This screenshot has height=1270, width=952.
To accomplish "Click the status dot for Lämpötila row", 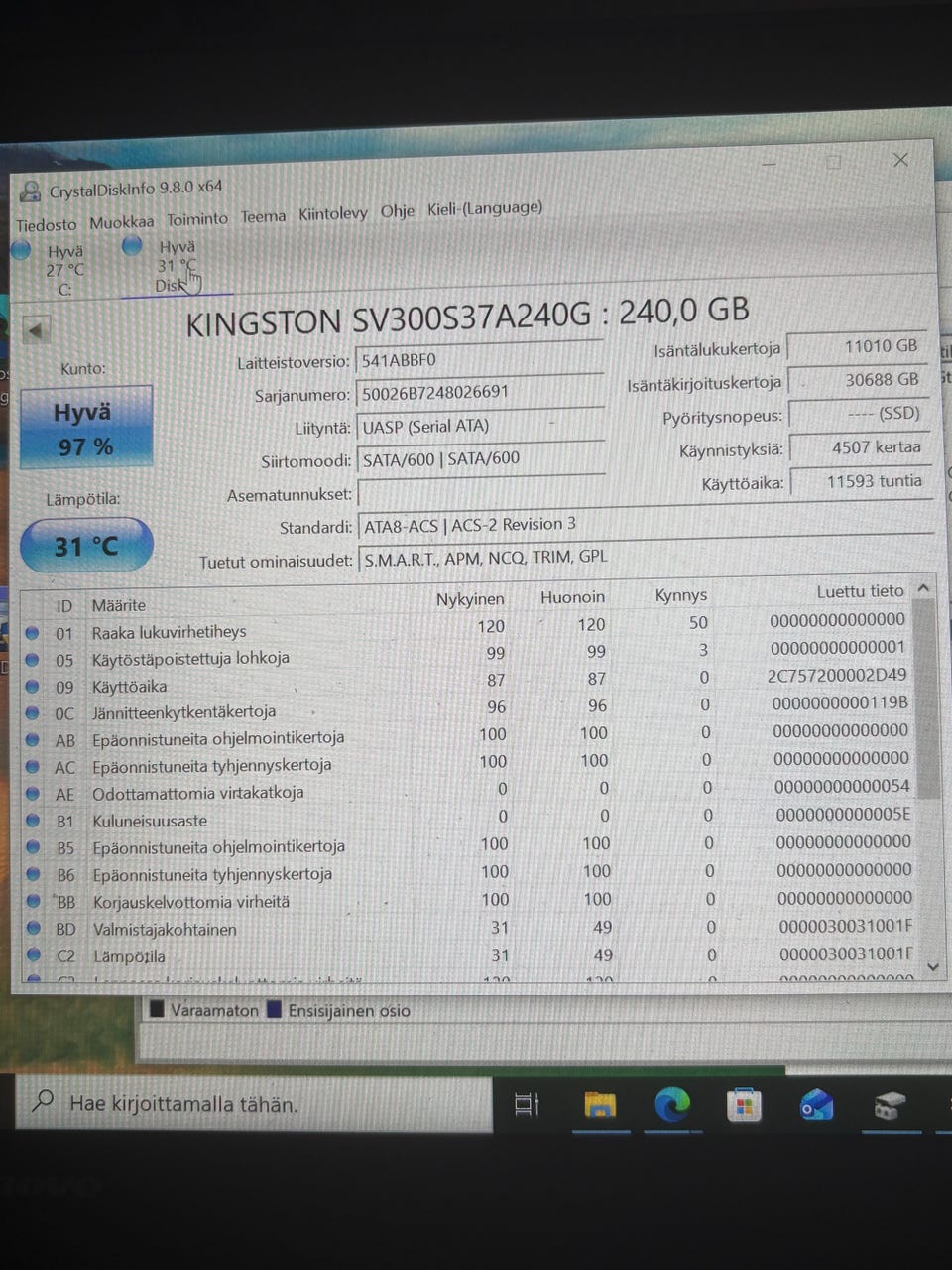I will click(35, 955).
